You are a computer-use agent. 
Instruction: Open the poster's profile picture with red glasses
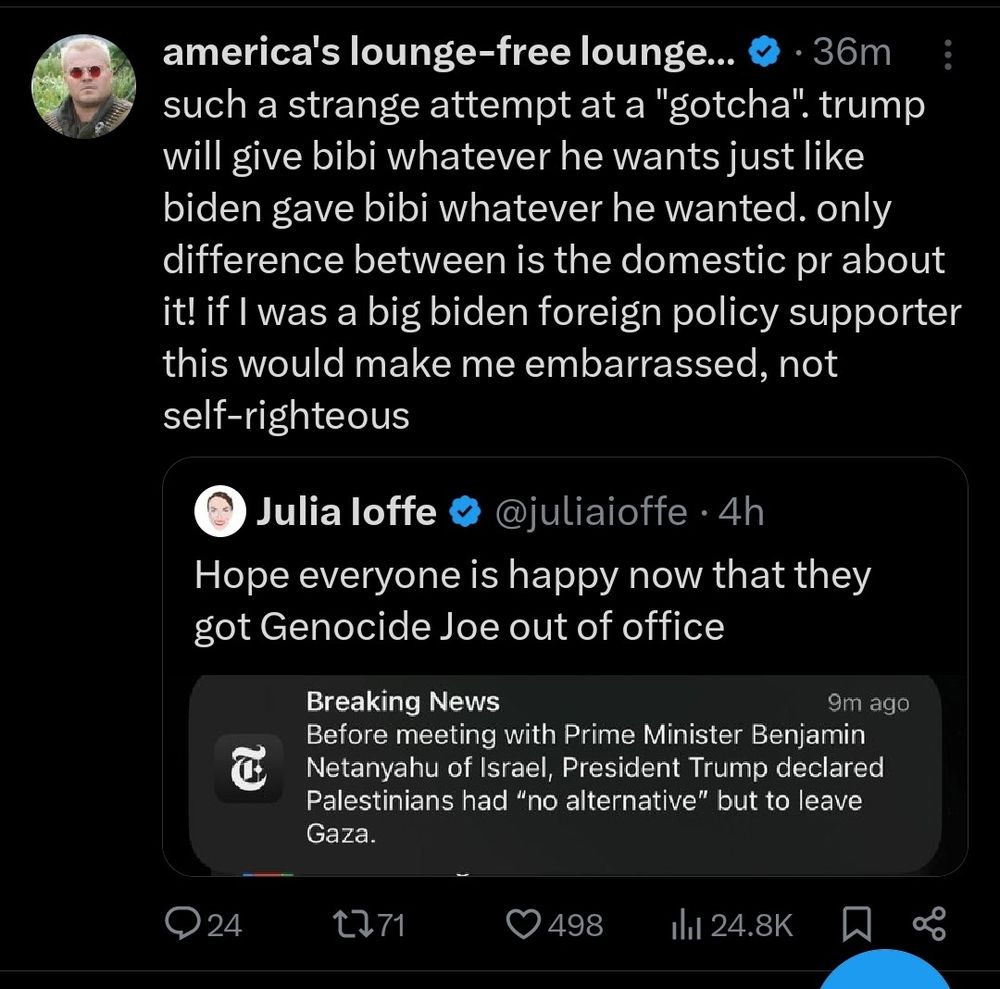point(85,85)
